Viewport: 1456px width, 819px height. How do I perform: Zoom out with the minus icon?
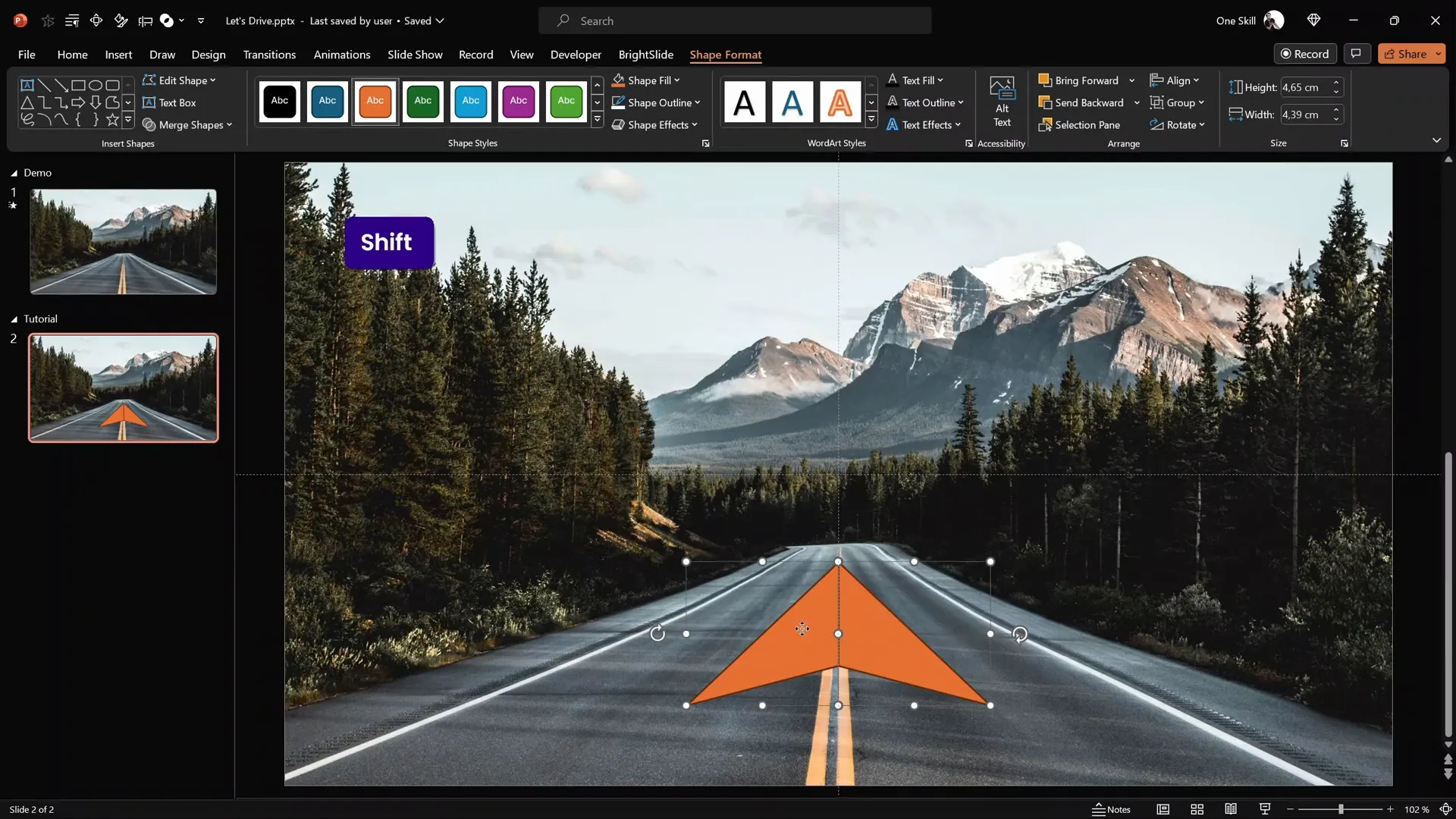click(x=1290, y=809)
